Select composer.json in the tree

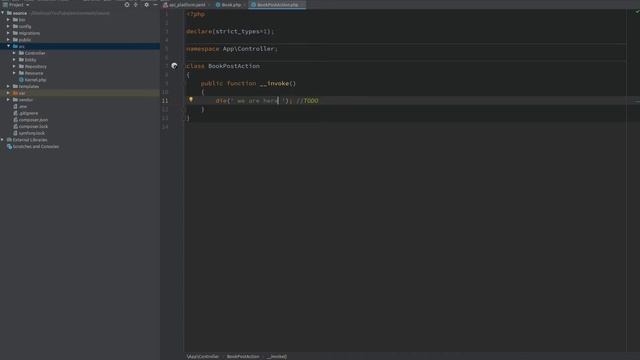[x=33, y=120]
